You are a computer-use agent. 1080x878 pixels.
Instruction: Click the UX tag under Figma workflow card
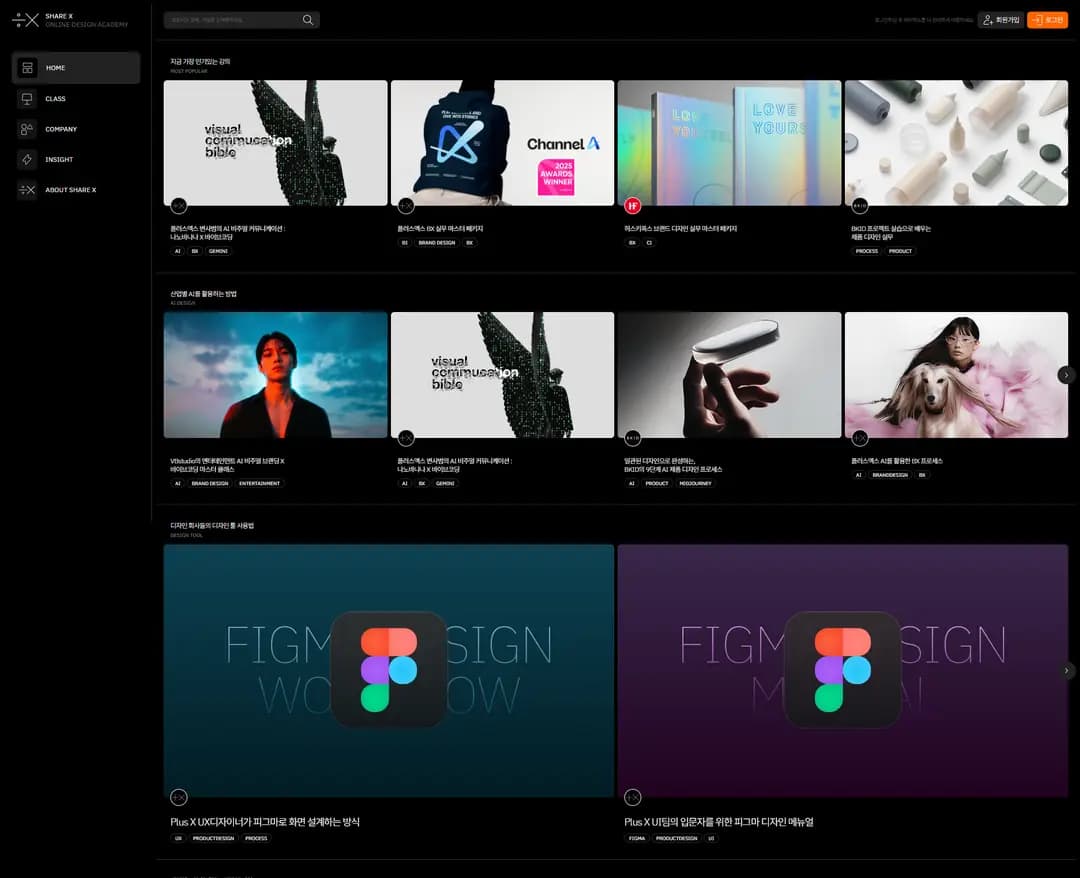(x=178, y=839)
